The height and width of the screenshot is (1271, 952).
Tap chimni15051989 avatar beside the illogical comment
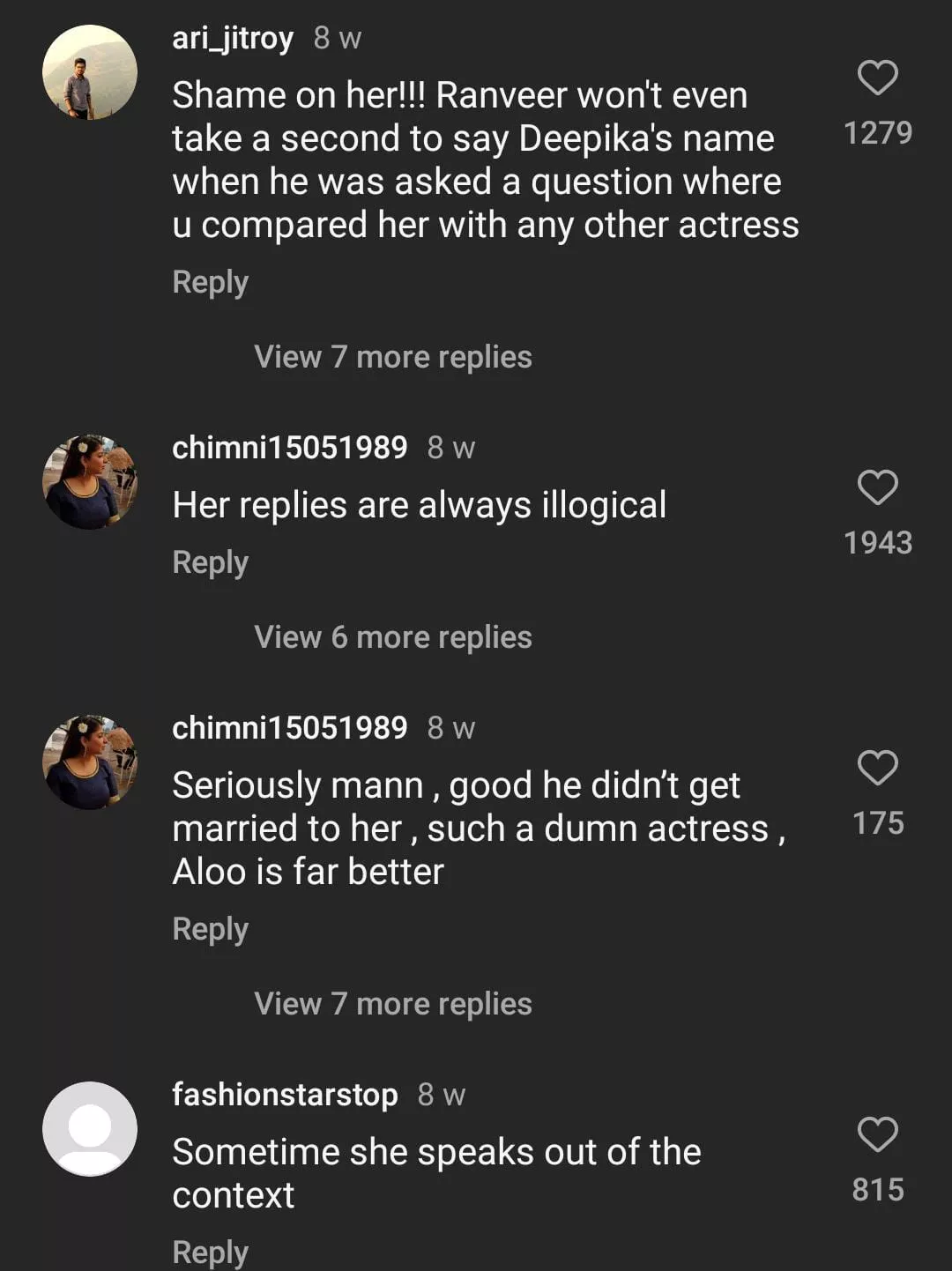(x=90, y=482)
